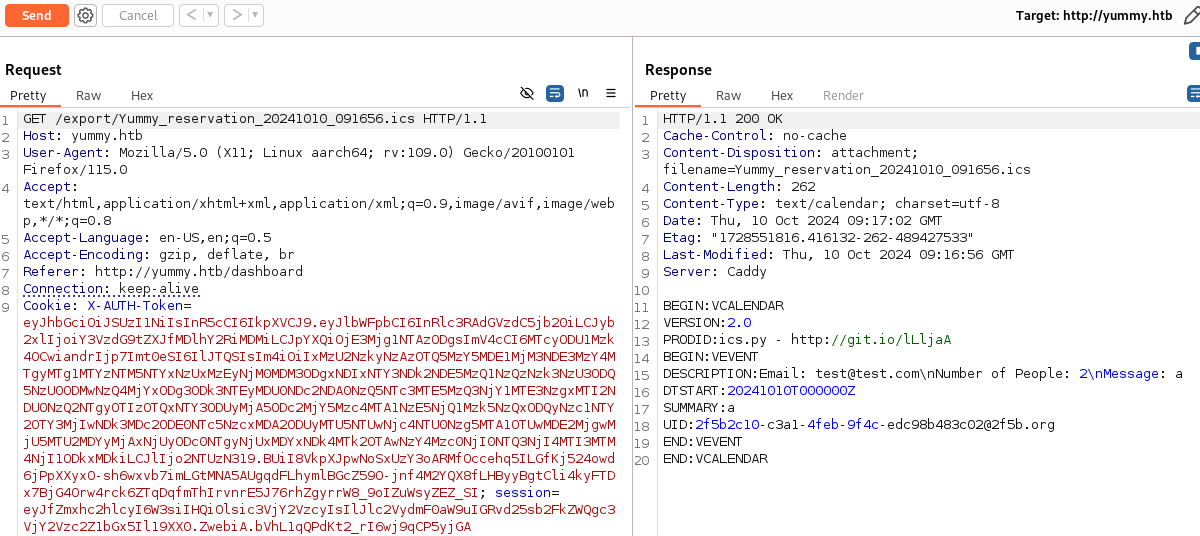
Task: Select the Response Raw tab
Action: pos(729,96)
